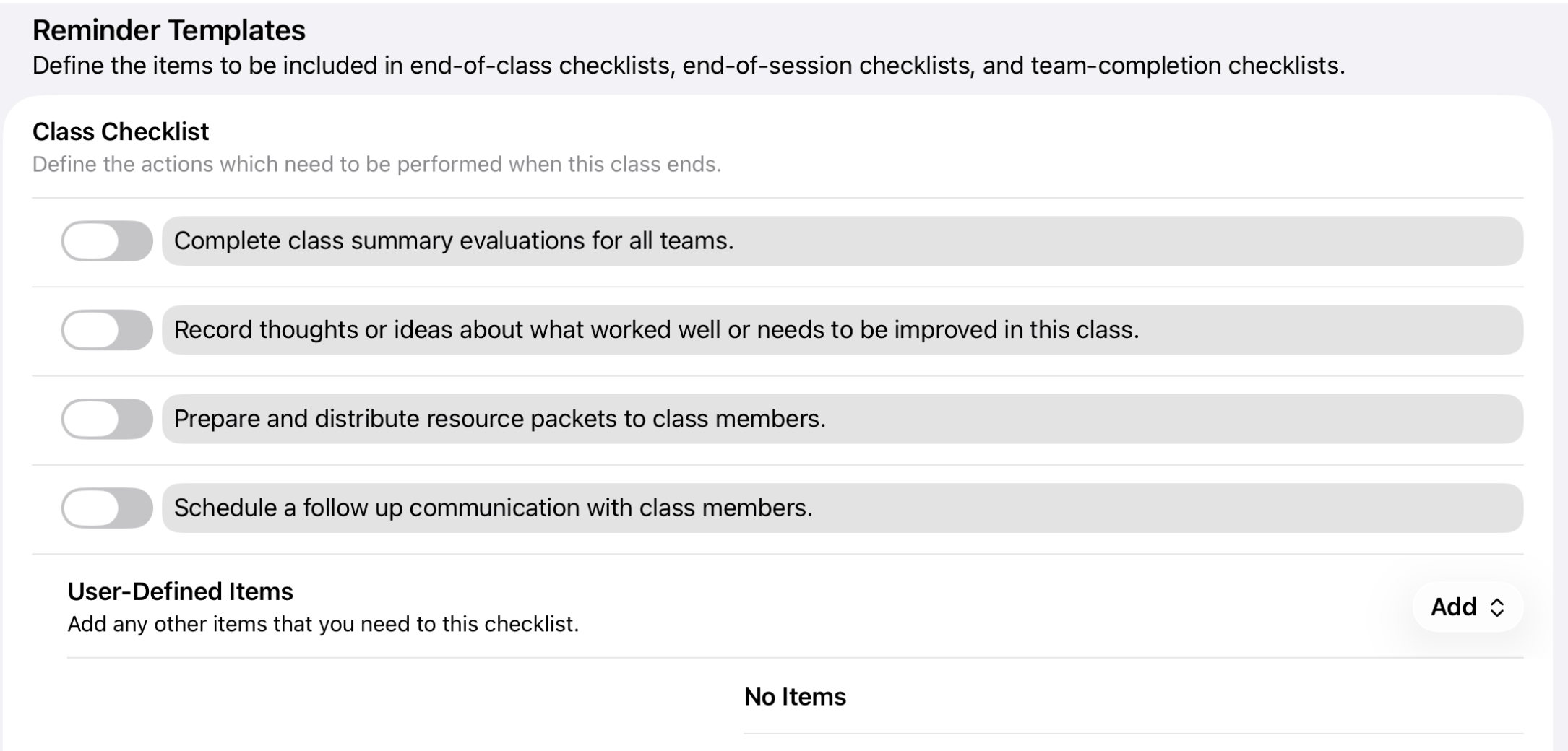Edit the Record thoughts or ideas text field

(x=843, y=330)
